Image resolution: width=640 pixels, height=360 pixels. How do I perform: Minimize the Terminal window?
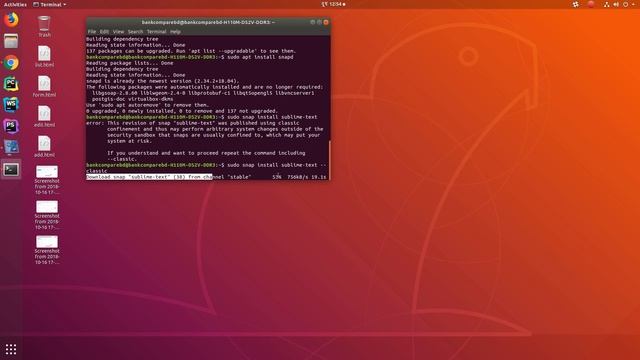(313, 22)
